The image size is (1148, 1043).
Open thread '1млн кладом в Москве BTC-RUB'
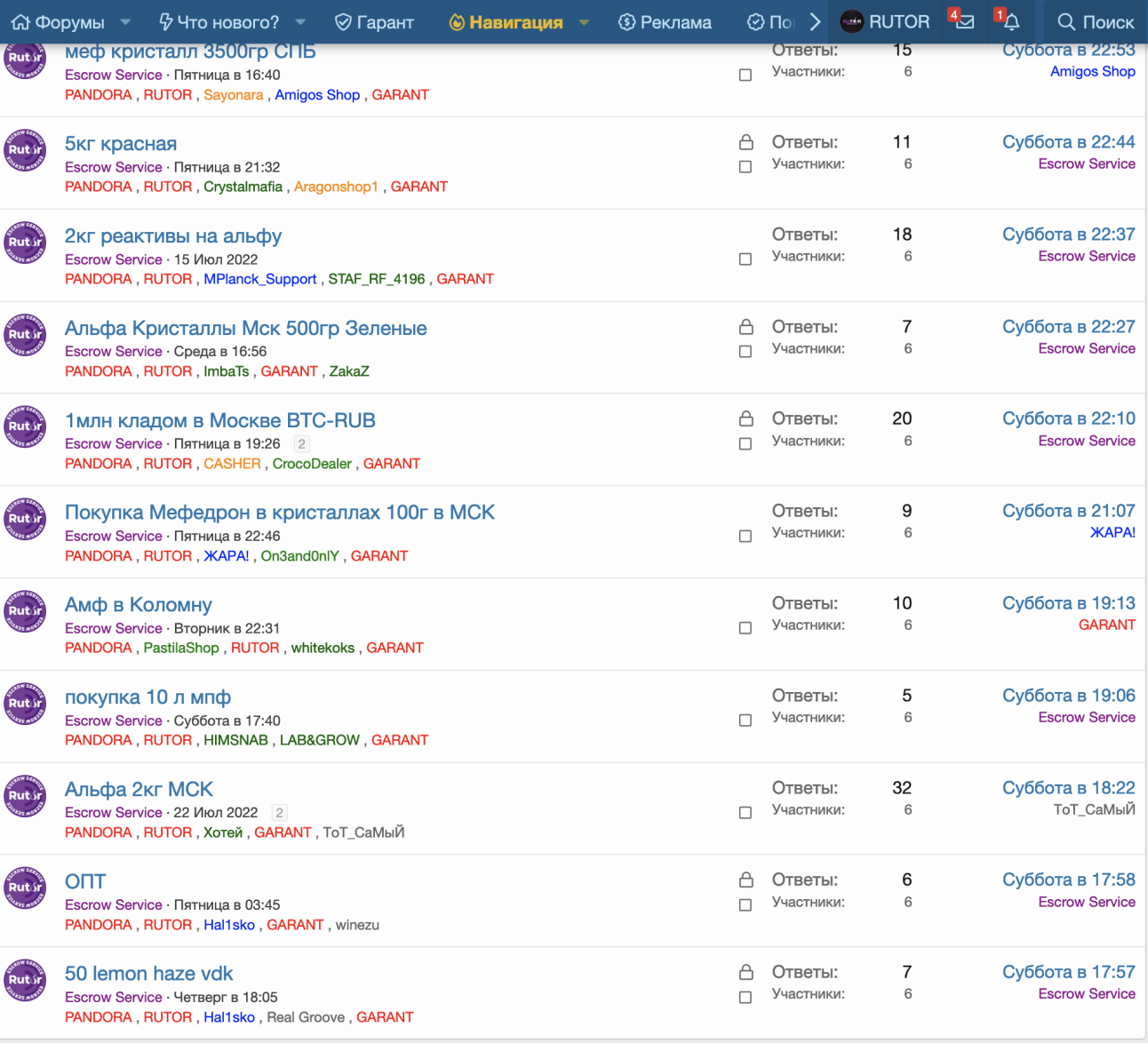(220, 420)
